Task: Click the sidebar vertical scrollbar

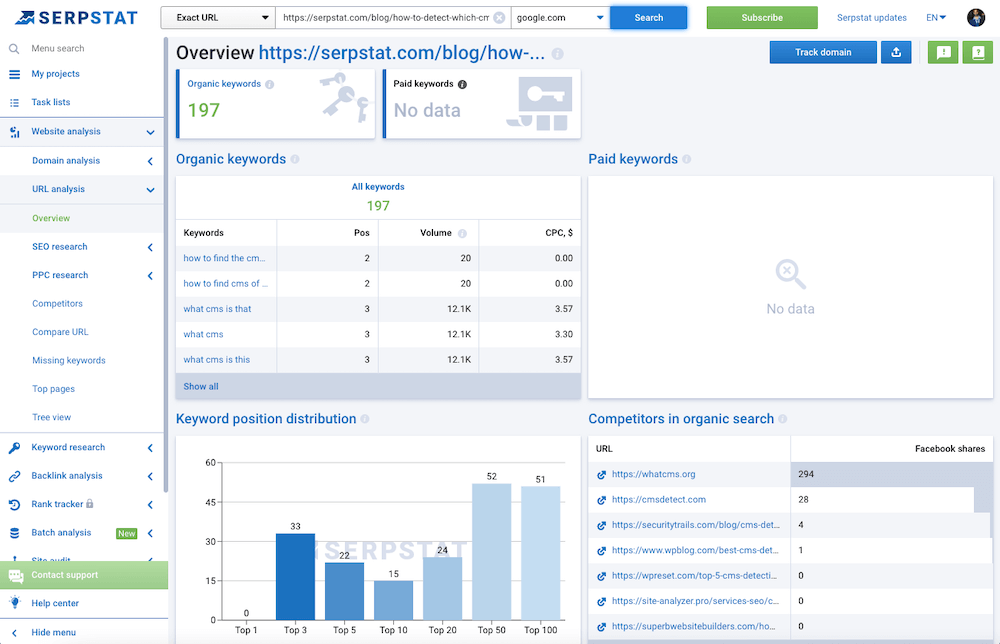Action: point(166,265)
